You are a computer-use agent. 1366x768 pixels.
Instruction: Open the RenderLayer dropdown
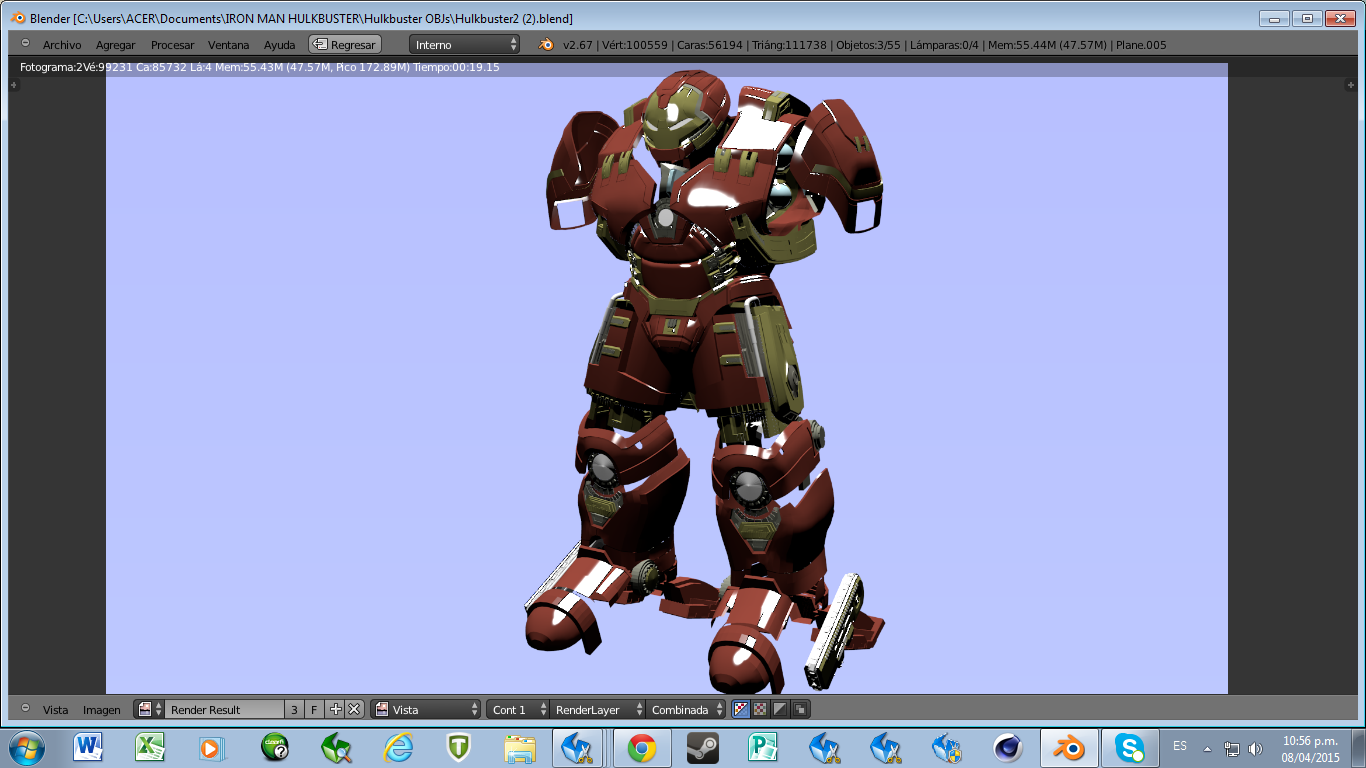[597, 709]
